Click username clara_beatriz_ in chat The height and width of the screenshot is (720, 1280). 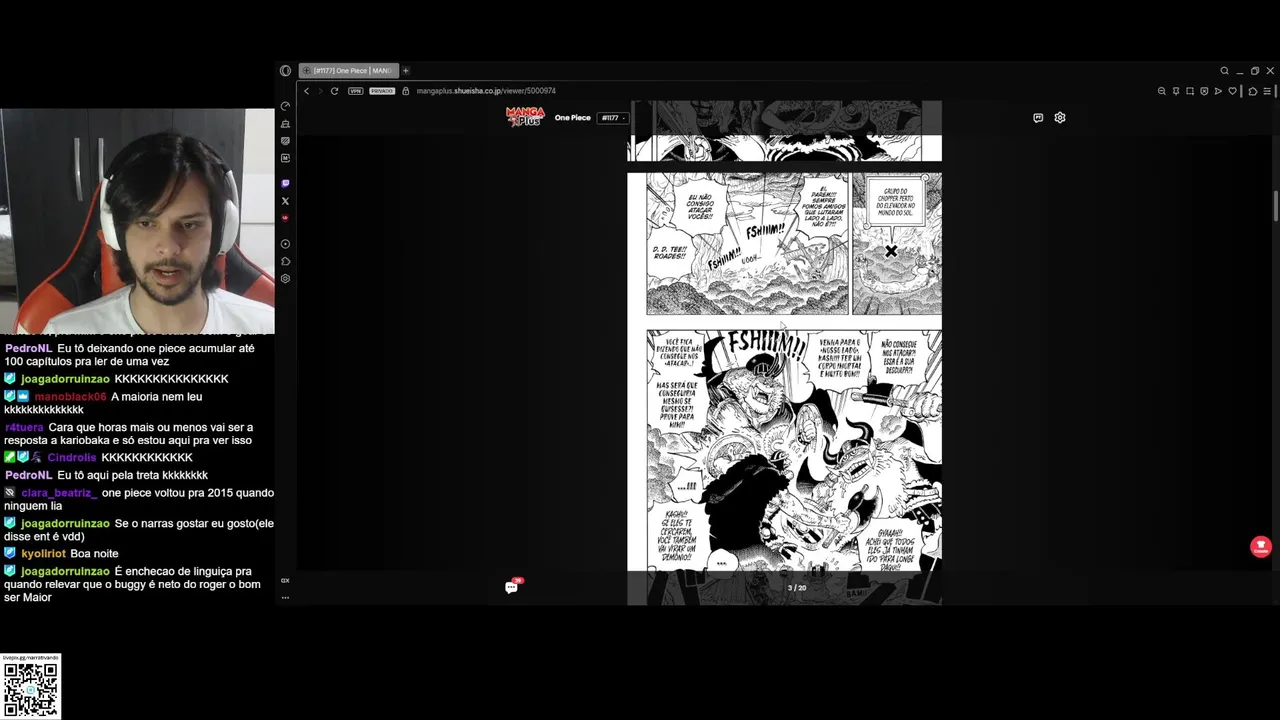coord(59,493)
